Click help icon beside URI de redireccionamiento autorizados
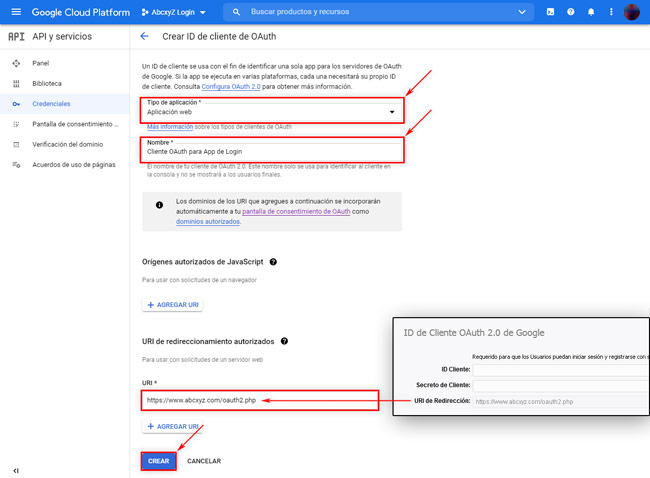This screenshot has width=650, height=478. pos(284,341)
